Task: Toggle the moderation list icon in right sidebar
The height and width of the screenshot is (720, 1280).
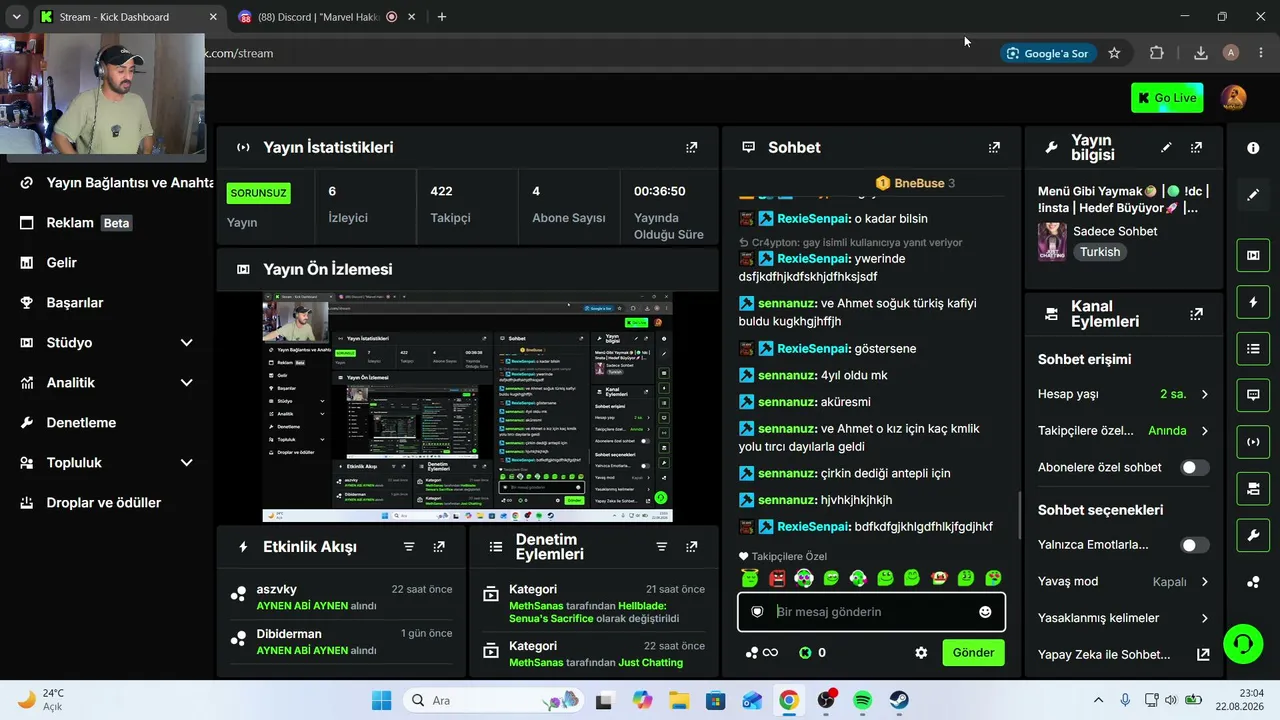Action: (1253, 349)
